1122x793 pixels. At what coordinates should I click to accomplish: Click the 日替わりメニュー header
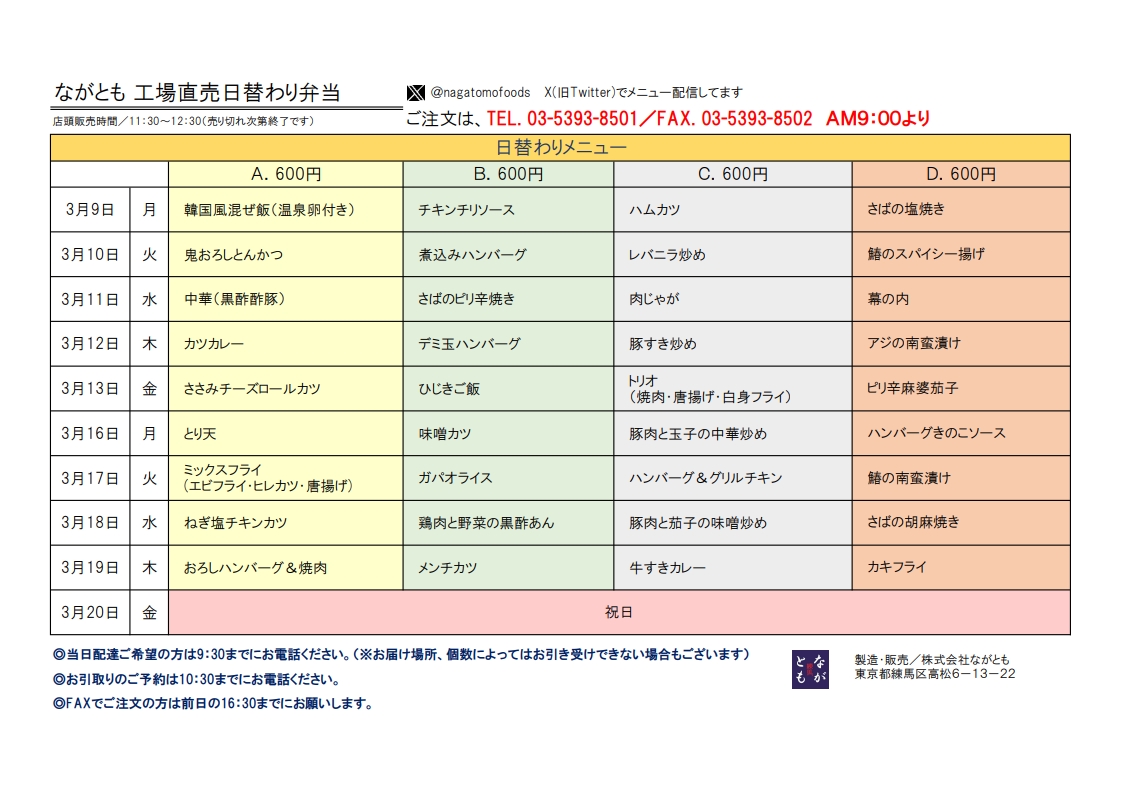click(560, 147)
